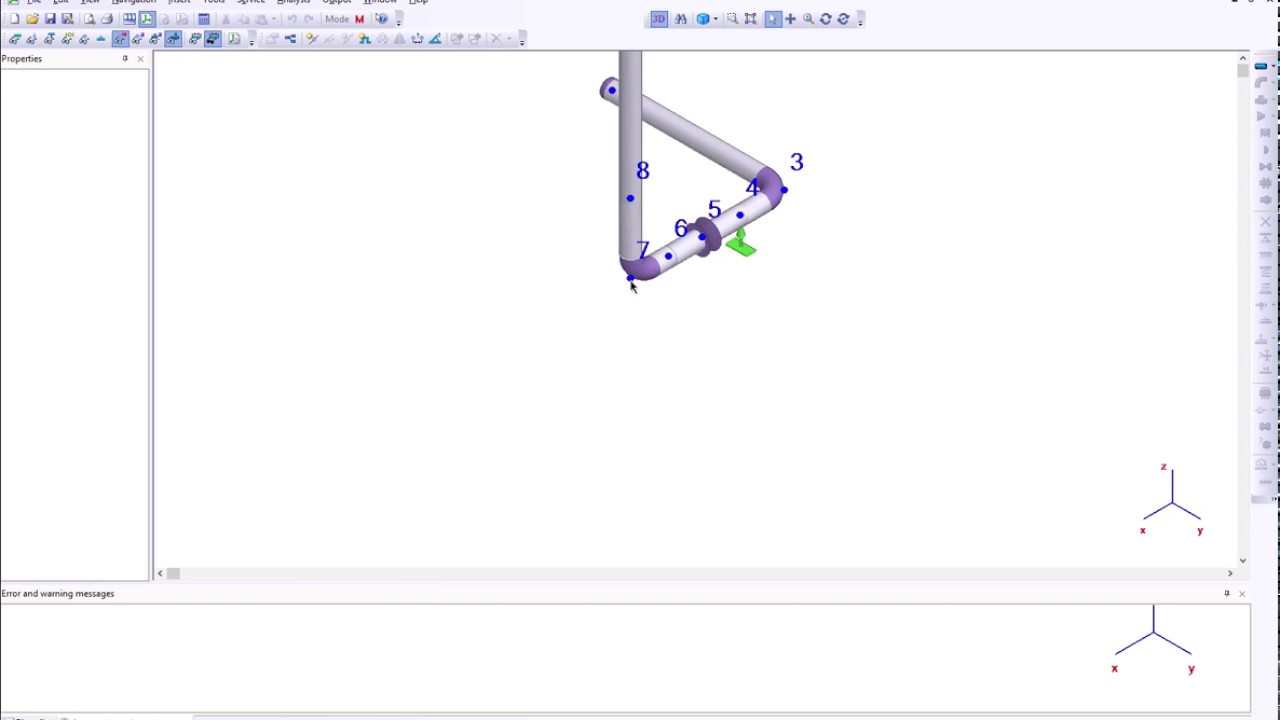
Task: Click the rotate view icon
Action: 826,19
